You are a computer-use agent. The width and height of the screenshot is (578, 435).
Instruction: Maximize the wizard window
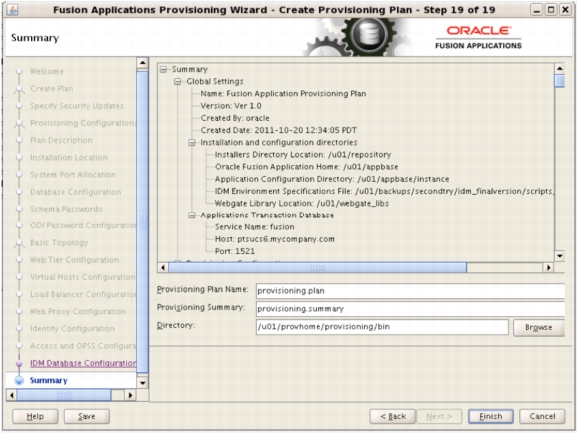click(551, 10)
